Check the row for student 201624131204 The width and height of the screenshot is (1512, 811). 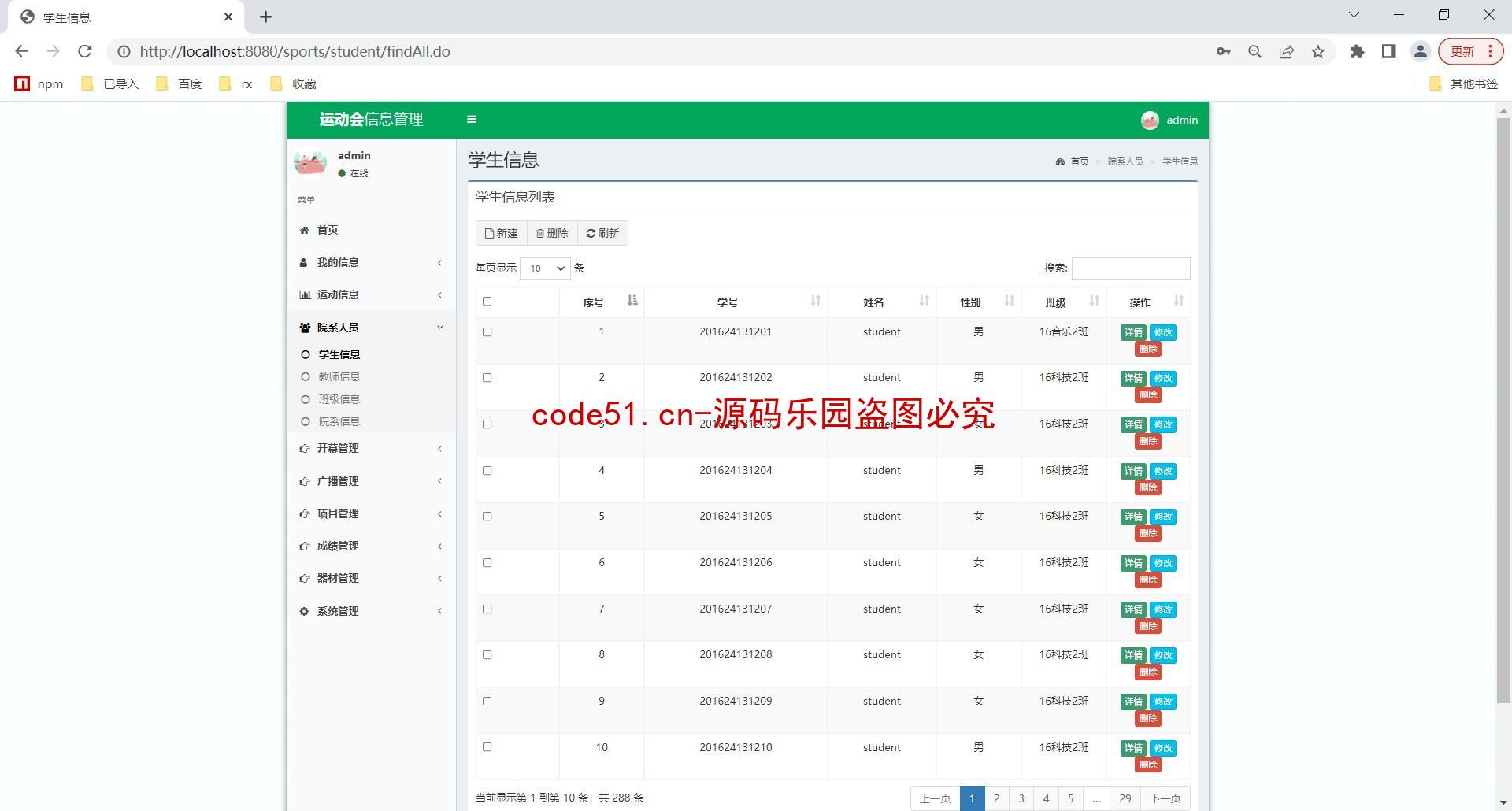(x=487, y=470)
